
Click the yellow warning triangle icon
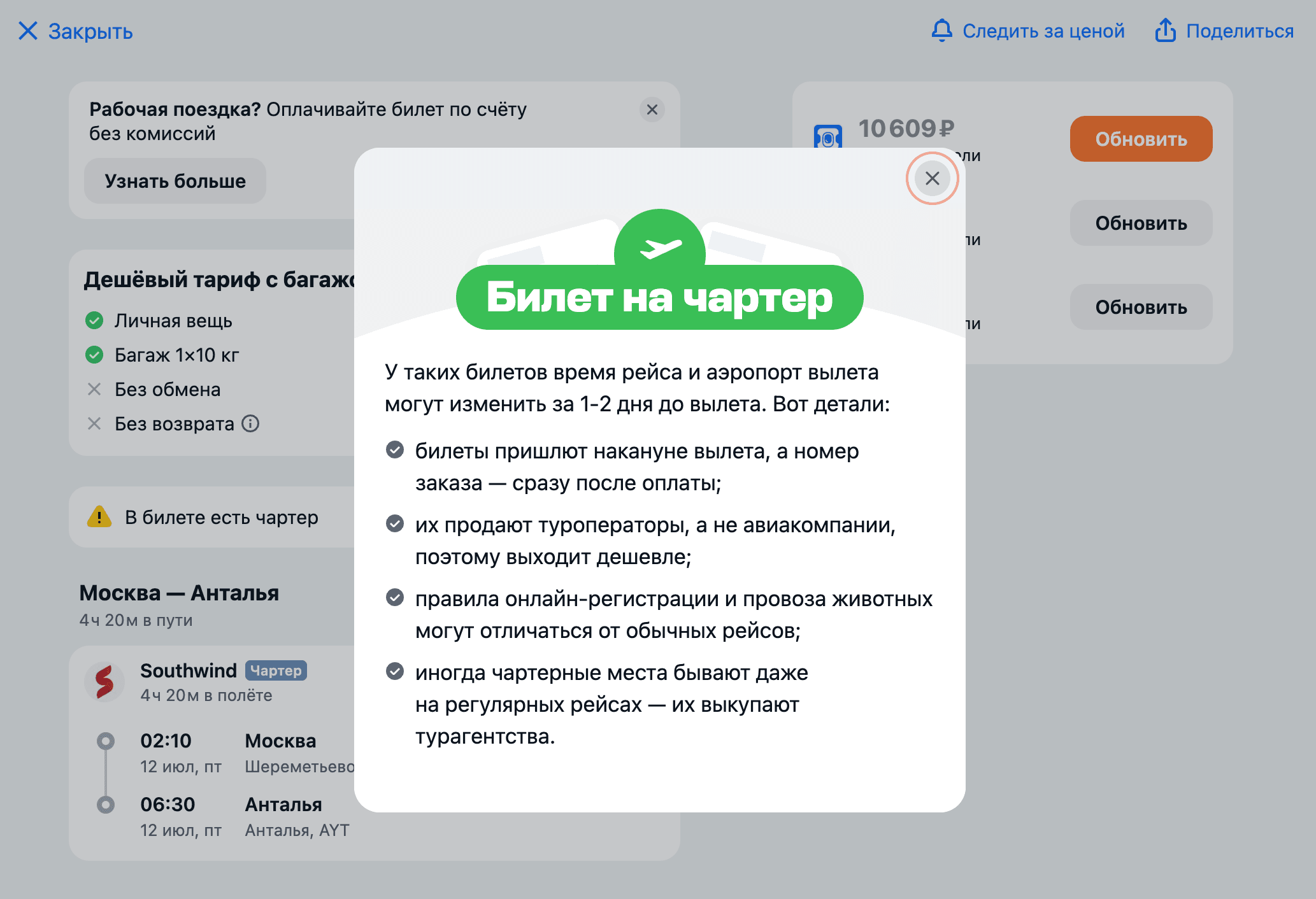pos(99,516)
